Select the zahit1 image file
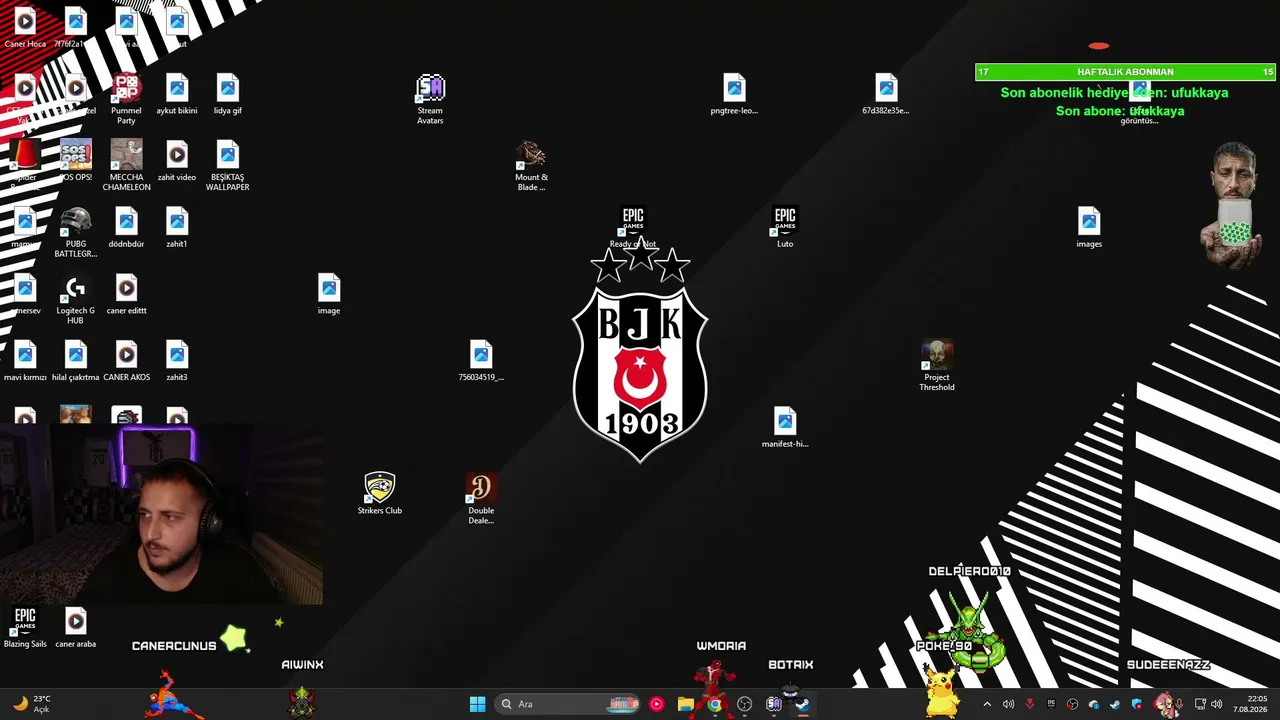Image resolution: width=1280 pixels, height=720 pixels. click(x=177, y=227)
